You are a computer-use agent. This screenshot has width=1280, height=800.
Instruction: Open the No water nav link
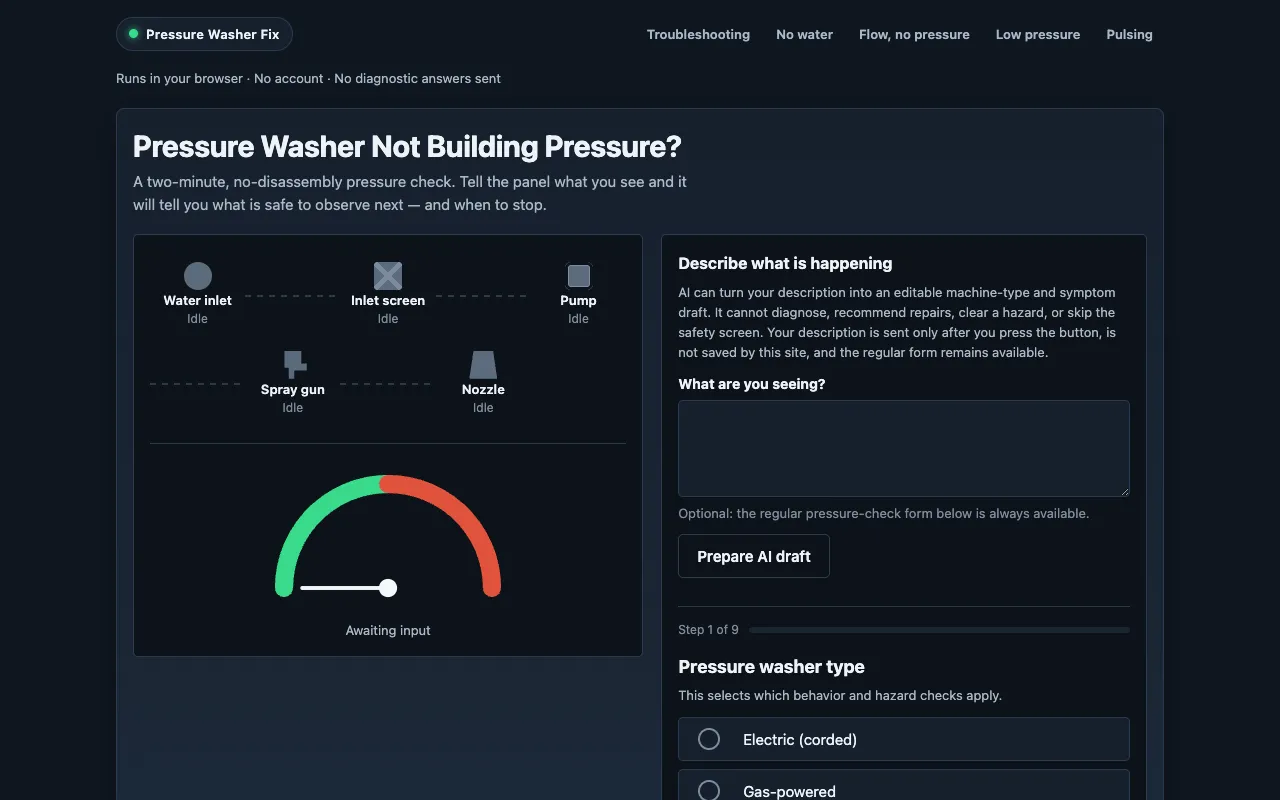click(804, 34)
